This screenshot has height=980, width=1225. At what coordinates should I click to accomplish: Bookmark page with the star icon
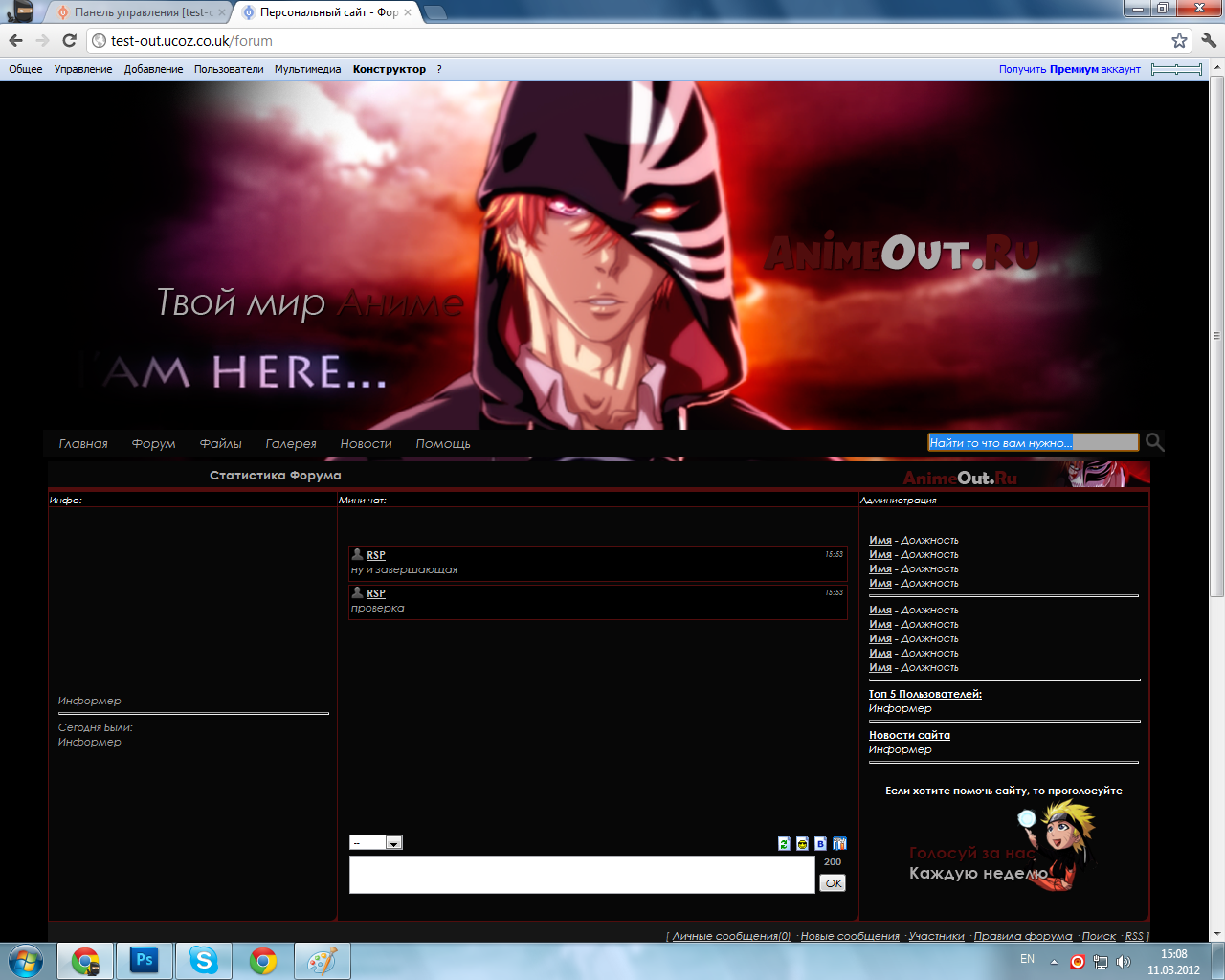click(1179, 40)
